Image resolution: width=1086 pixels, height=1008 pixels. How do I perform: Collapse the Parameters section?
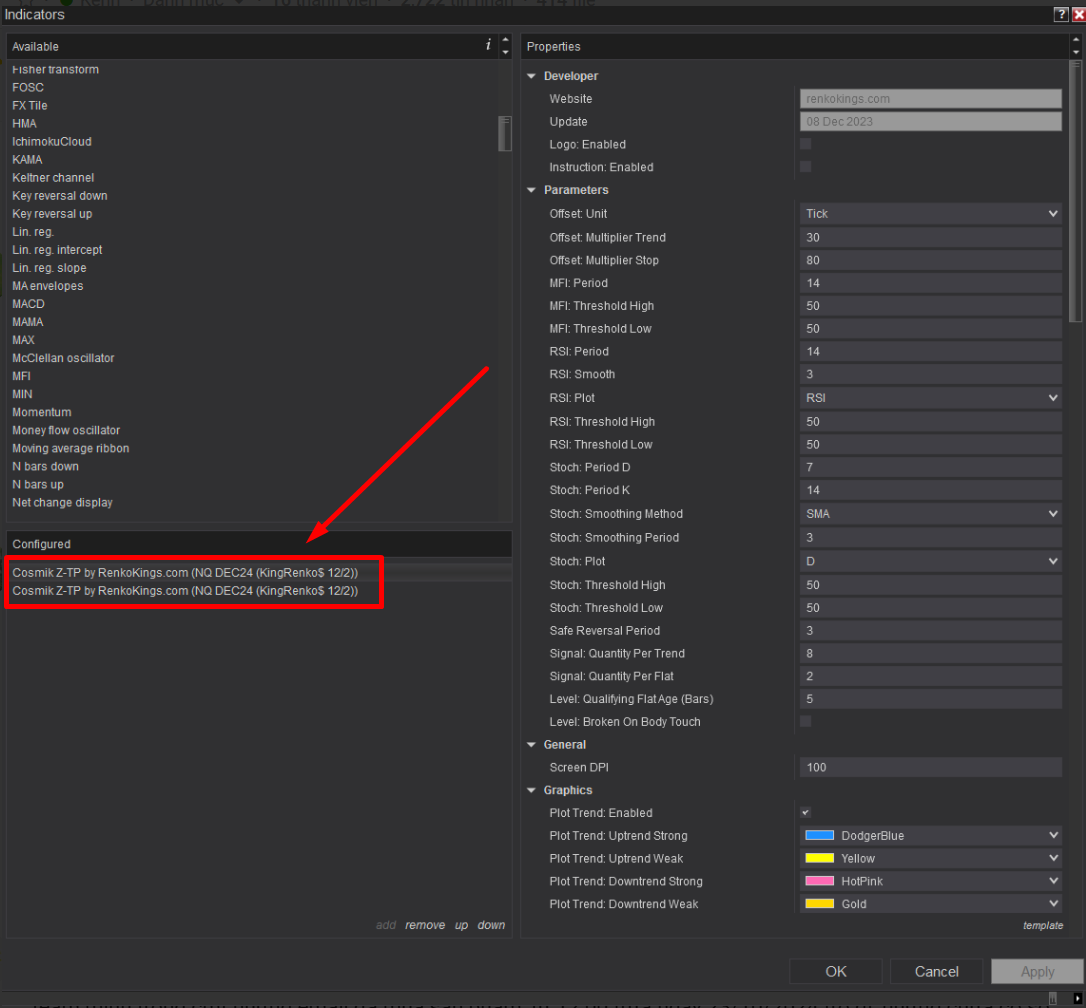[x=532, y=190]
